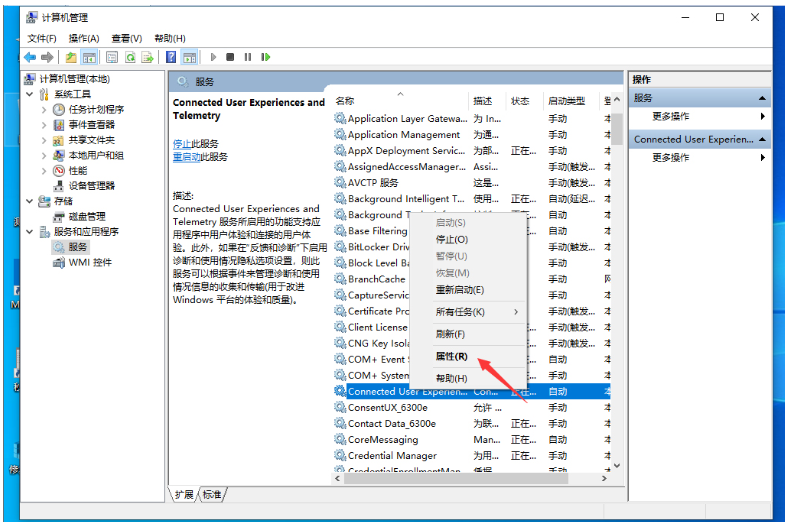Click the Refresh toolbar icon

130,57
